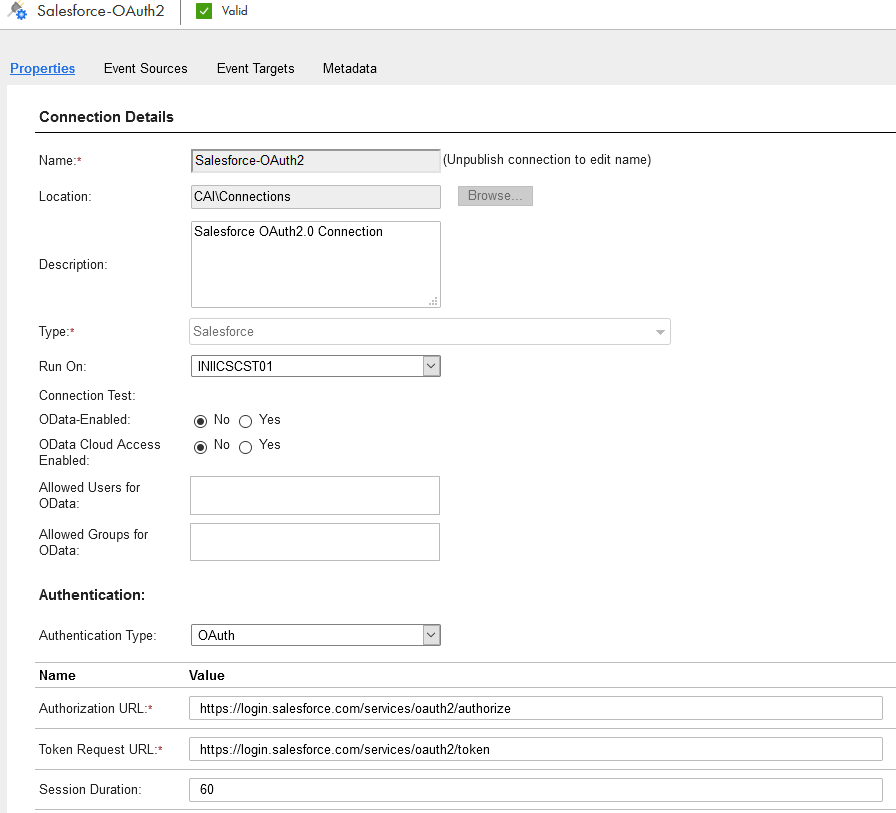Select No for OData-Enabled
This screenshot has height=813, width=896.
pos(200,421)
